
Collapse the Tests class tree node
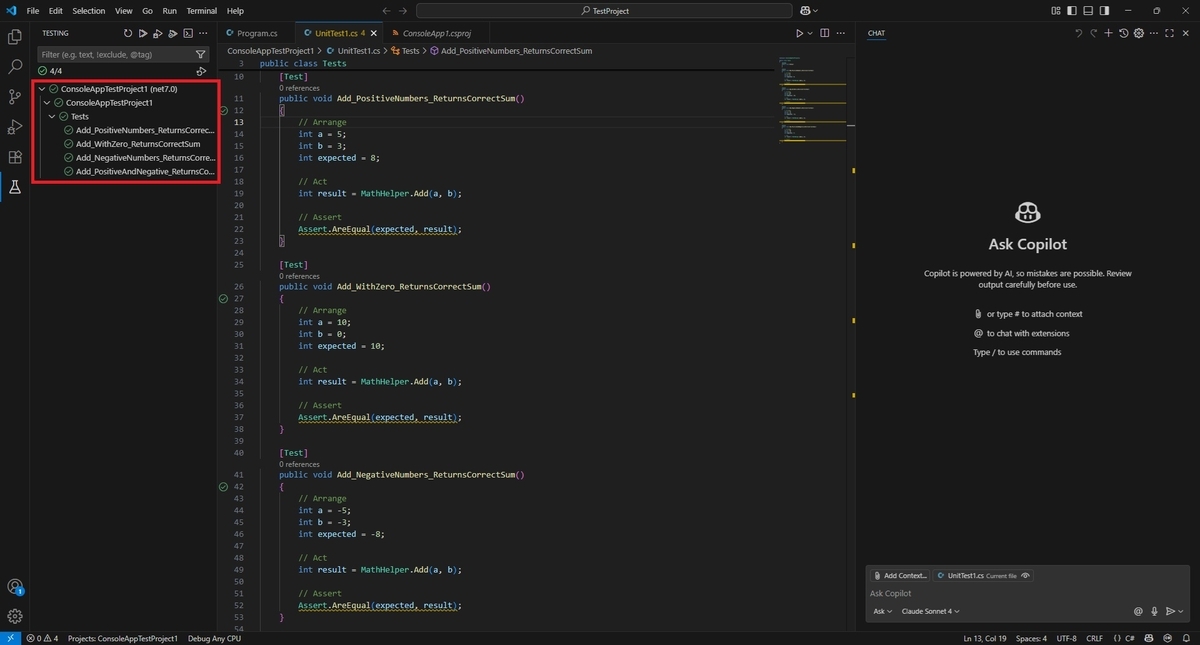click(x=52, y=116)
